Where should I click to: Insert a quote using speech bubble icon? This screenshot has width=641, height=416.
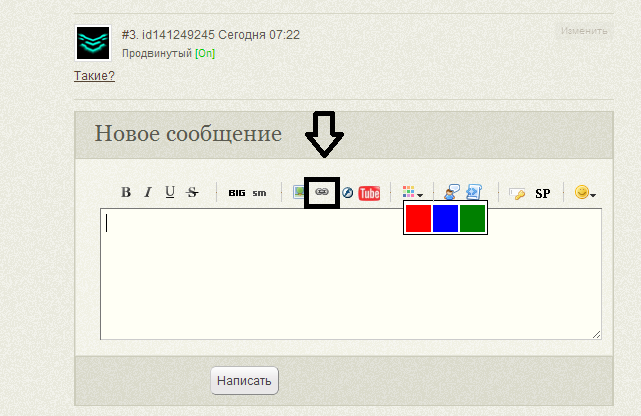(x=452, y=192)
